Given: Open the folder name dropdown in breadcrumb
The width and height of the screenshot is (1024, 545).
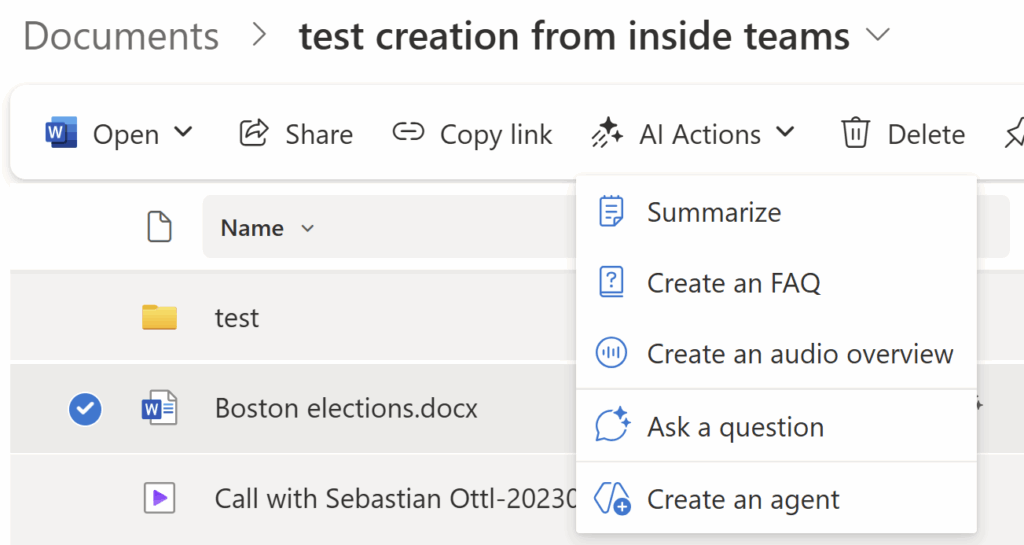Looking at the screenshot, I should 878,36.
